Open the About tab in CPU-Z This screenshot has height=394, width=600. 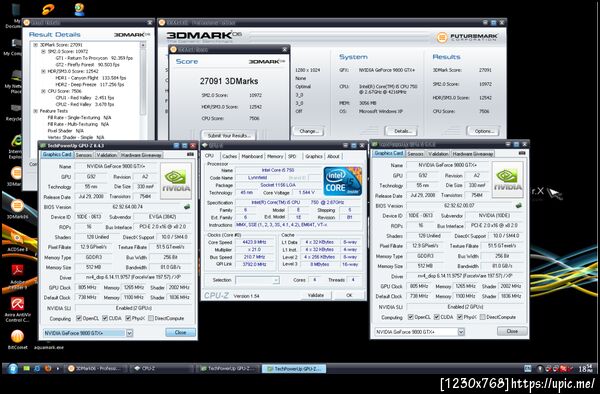pos(333,156)
